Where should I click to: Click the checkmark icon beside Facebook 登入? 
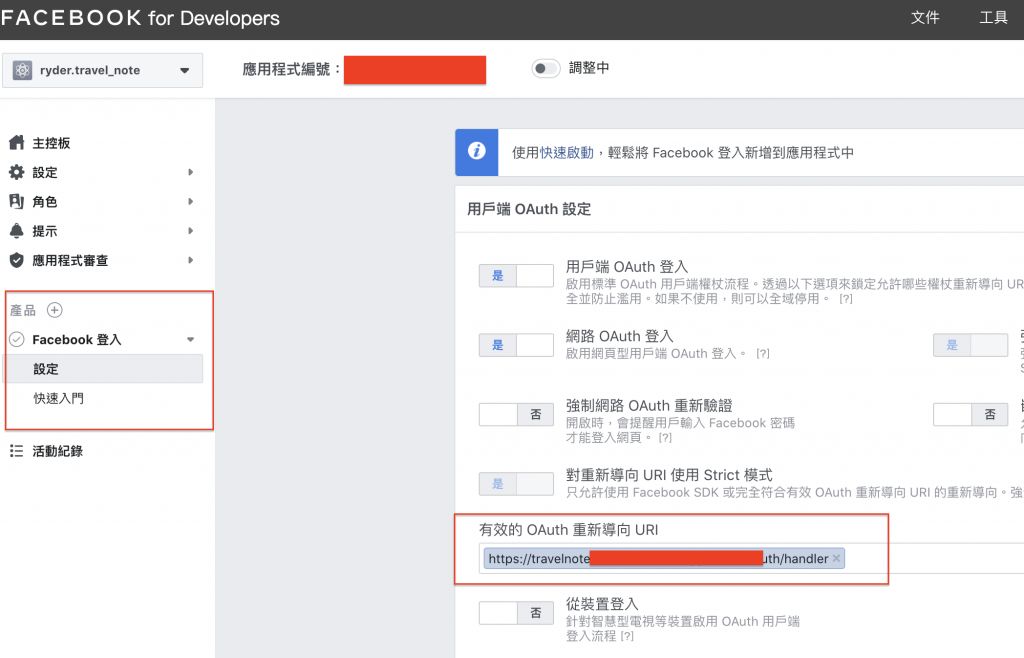[x=17, y=339]
